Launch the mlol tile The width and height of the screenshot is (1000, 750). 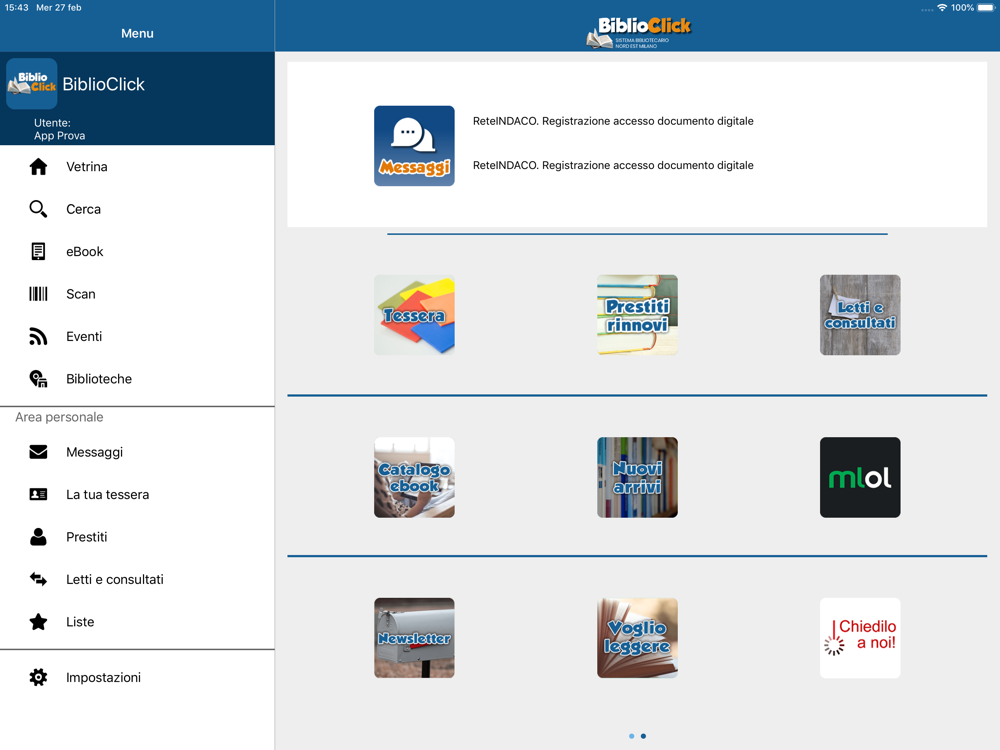[x=860, y=477]
